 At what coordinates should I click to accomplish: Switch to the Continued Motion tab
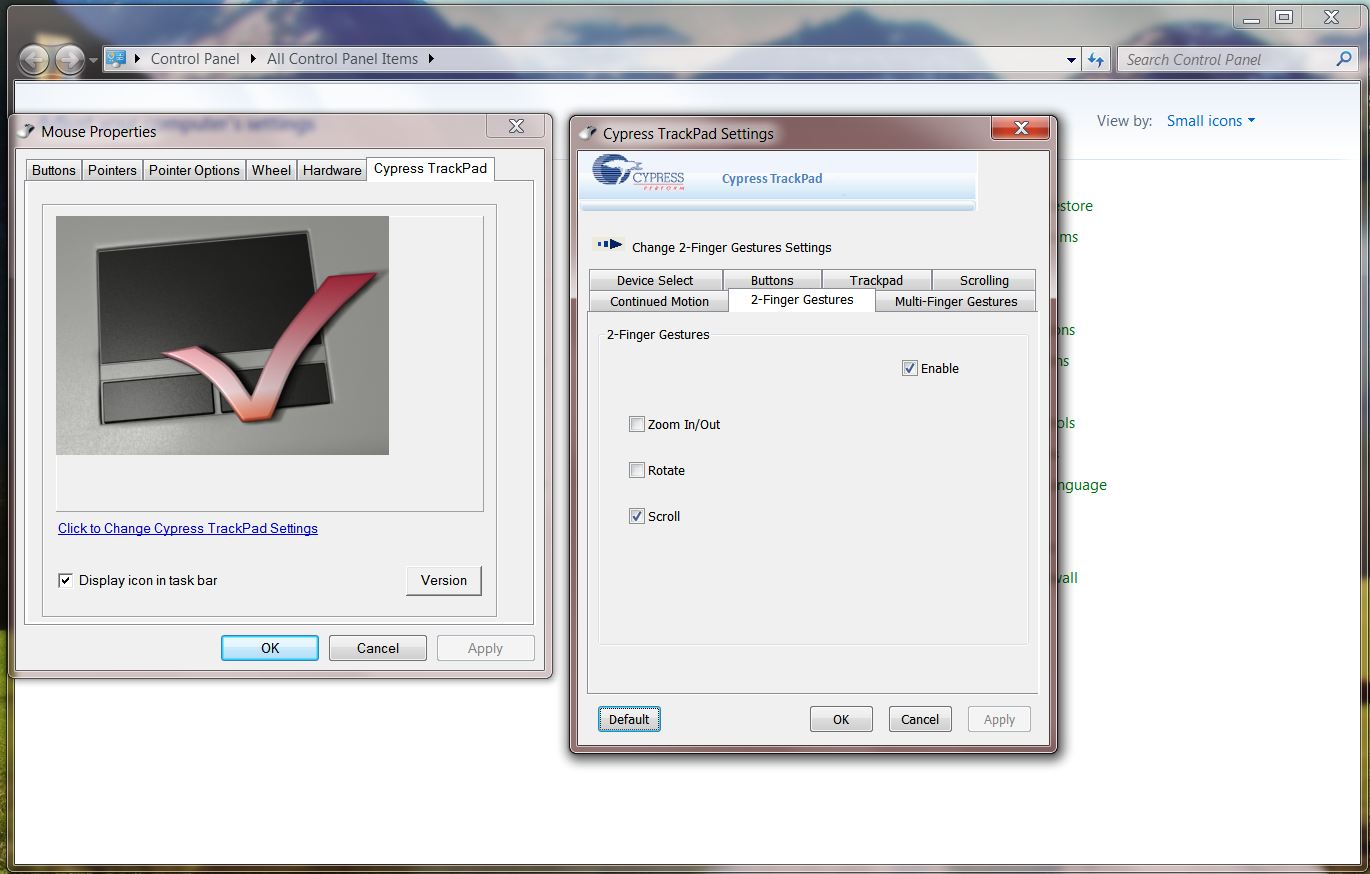[659, 301]
